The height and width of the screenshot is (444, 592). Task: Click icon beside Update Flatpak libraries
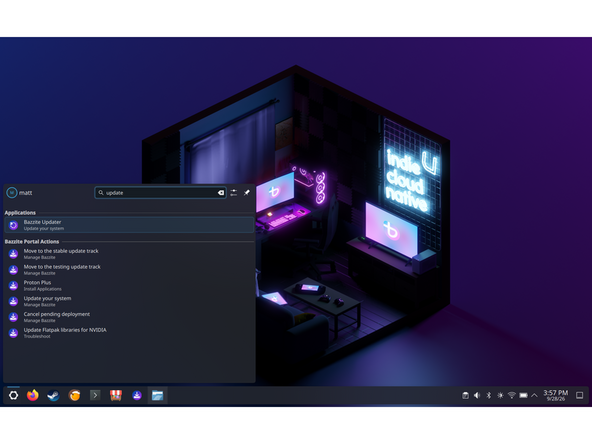(13, 333)
